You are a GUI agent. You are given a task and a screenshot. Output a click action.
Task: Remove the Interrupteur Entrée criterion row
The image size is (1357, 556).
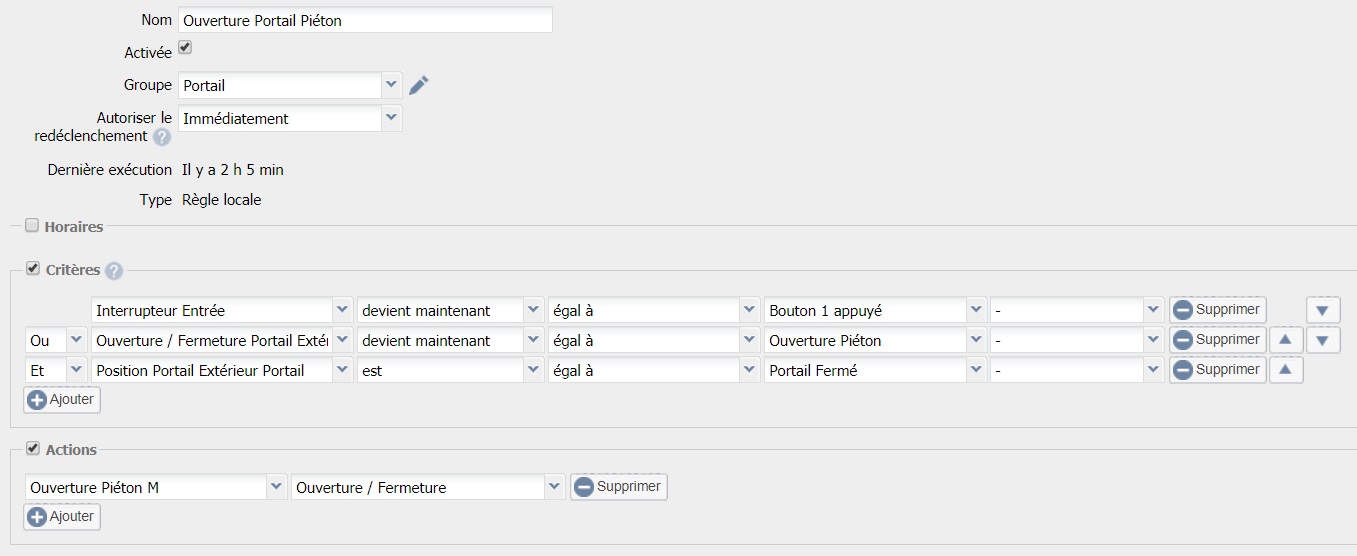1217,310
